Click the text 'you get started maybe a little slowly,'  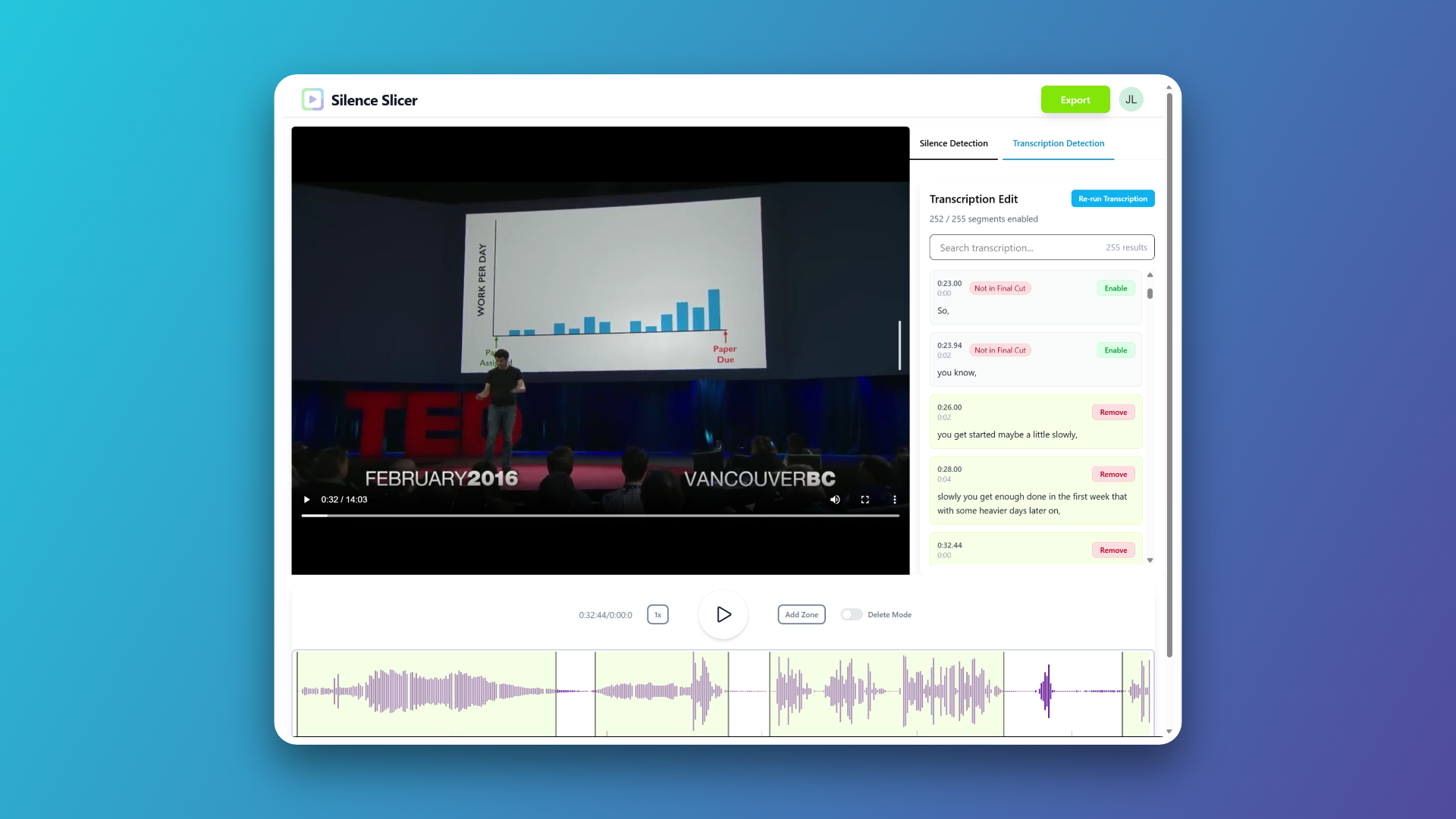(x=1007, y=435)
